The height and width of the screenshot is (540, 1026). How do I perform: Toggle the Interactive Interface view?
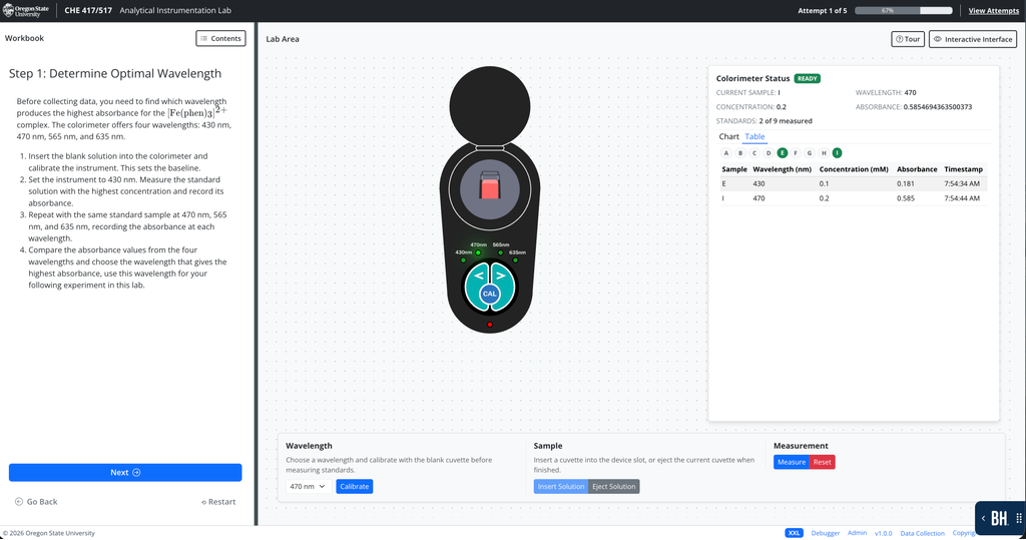pos(973,39)
